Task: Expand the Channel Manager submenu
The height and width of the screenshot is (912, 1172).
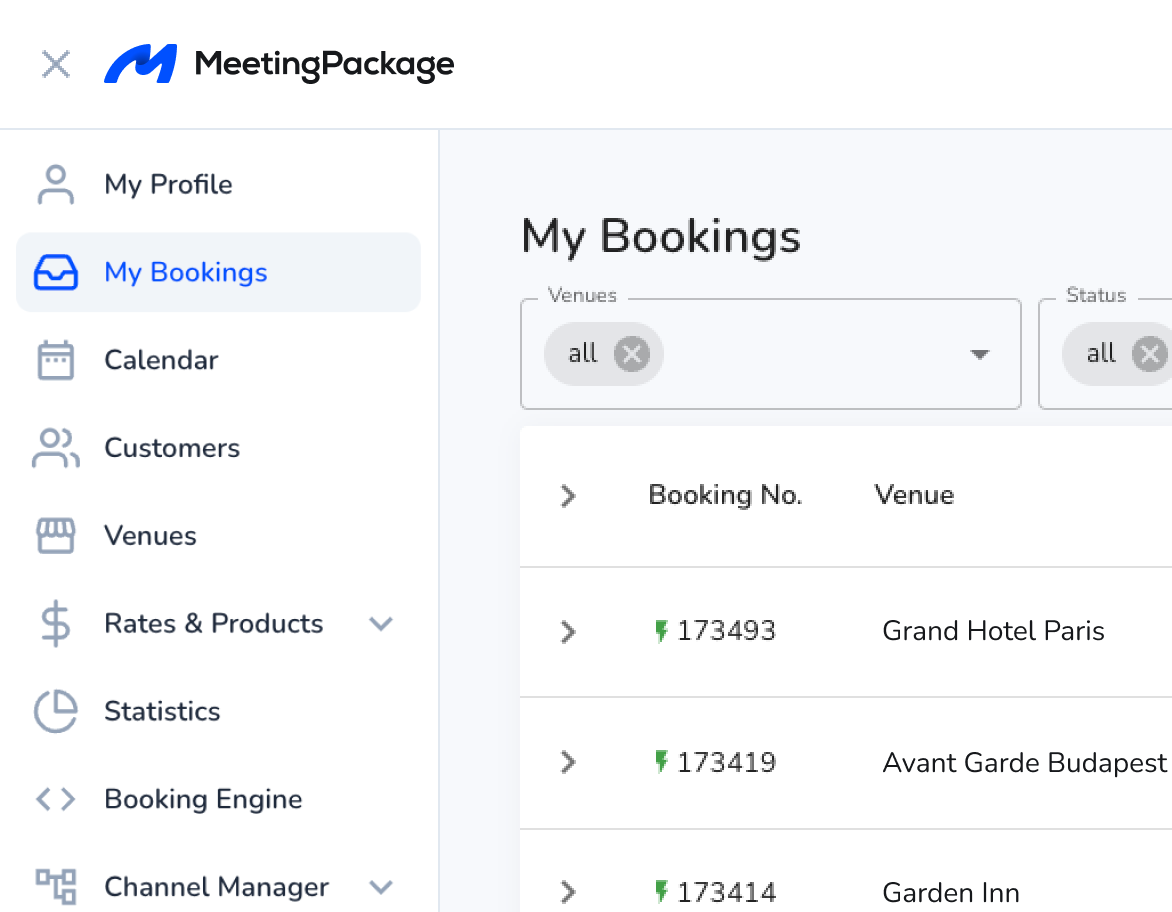Action: click(381, 887)
